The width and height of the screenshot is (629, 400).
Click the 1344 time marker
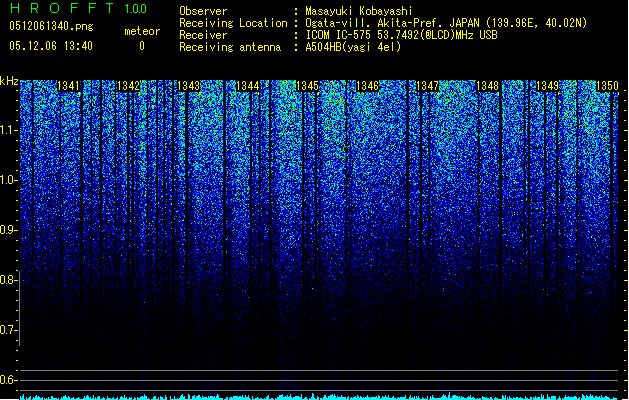coord(248,86)
